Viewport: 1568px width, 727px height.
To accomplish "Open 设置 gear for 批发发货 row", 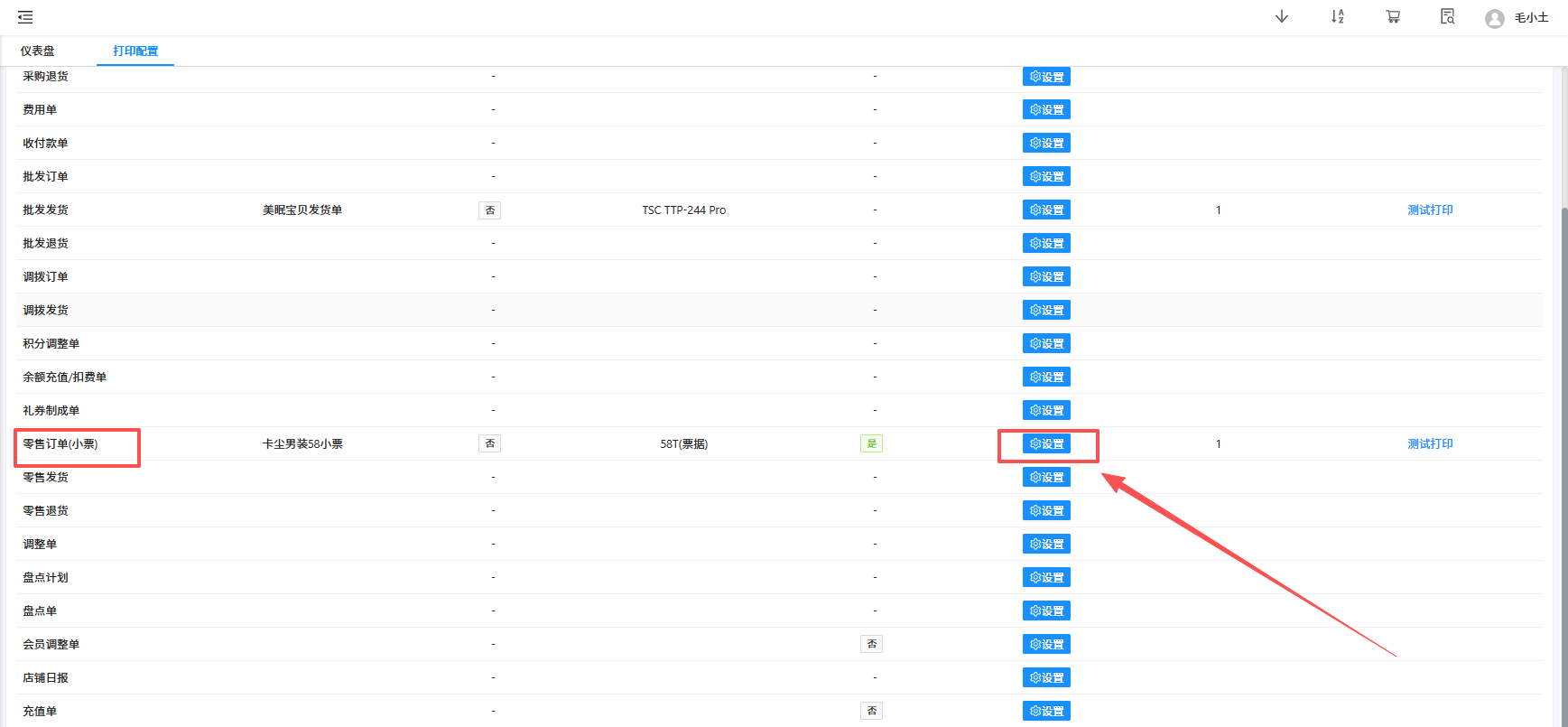I will tap(1046, 210).
